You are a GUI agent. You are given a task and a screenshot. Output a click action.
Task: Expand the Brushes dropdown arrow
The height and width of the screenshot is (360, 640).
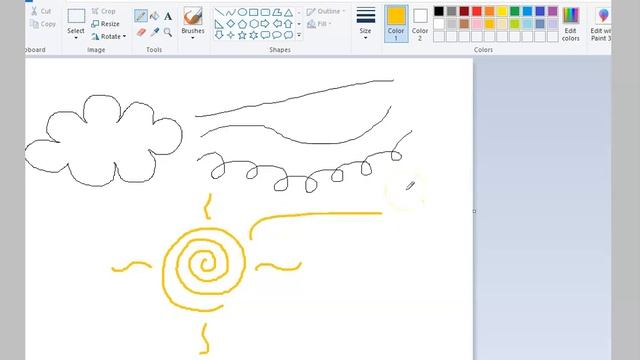[x=193, y=38]
